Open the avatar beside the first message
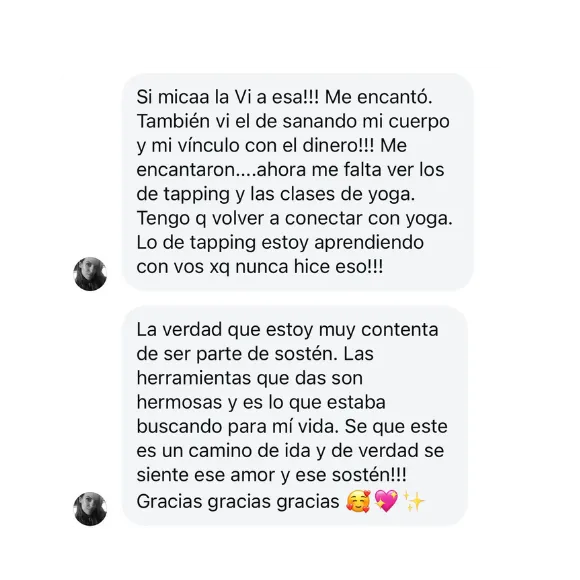This screenshot has height=580, width=580. pos(90,274)
